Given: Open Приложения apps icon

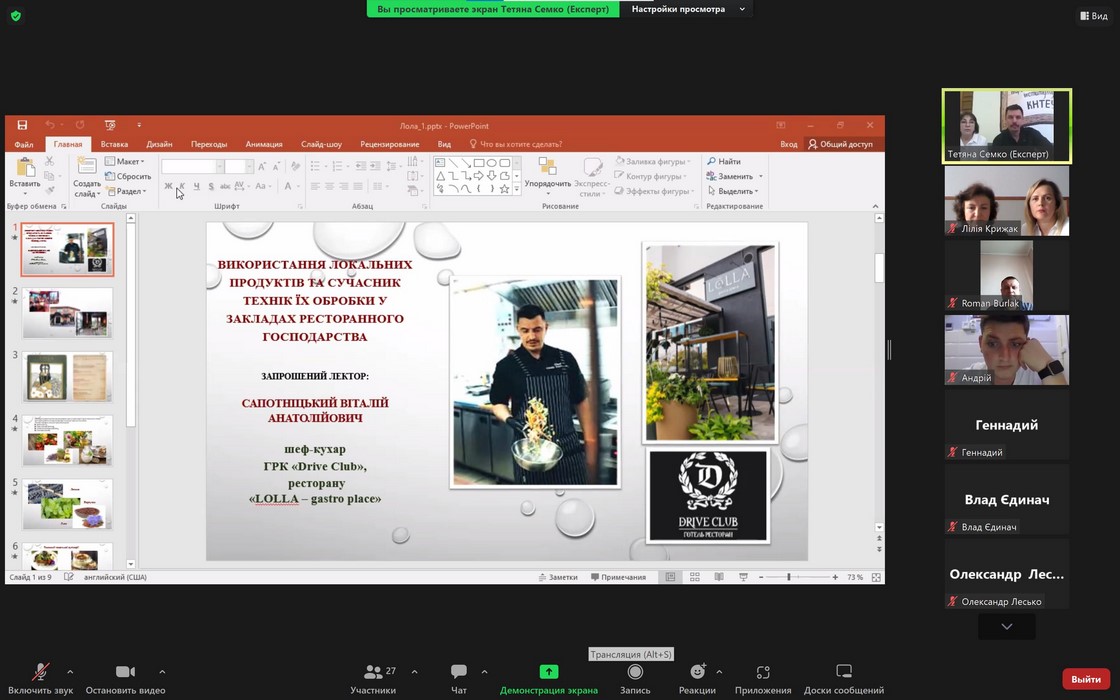Looking at the screenshot, I should pos(763,673).
